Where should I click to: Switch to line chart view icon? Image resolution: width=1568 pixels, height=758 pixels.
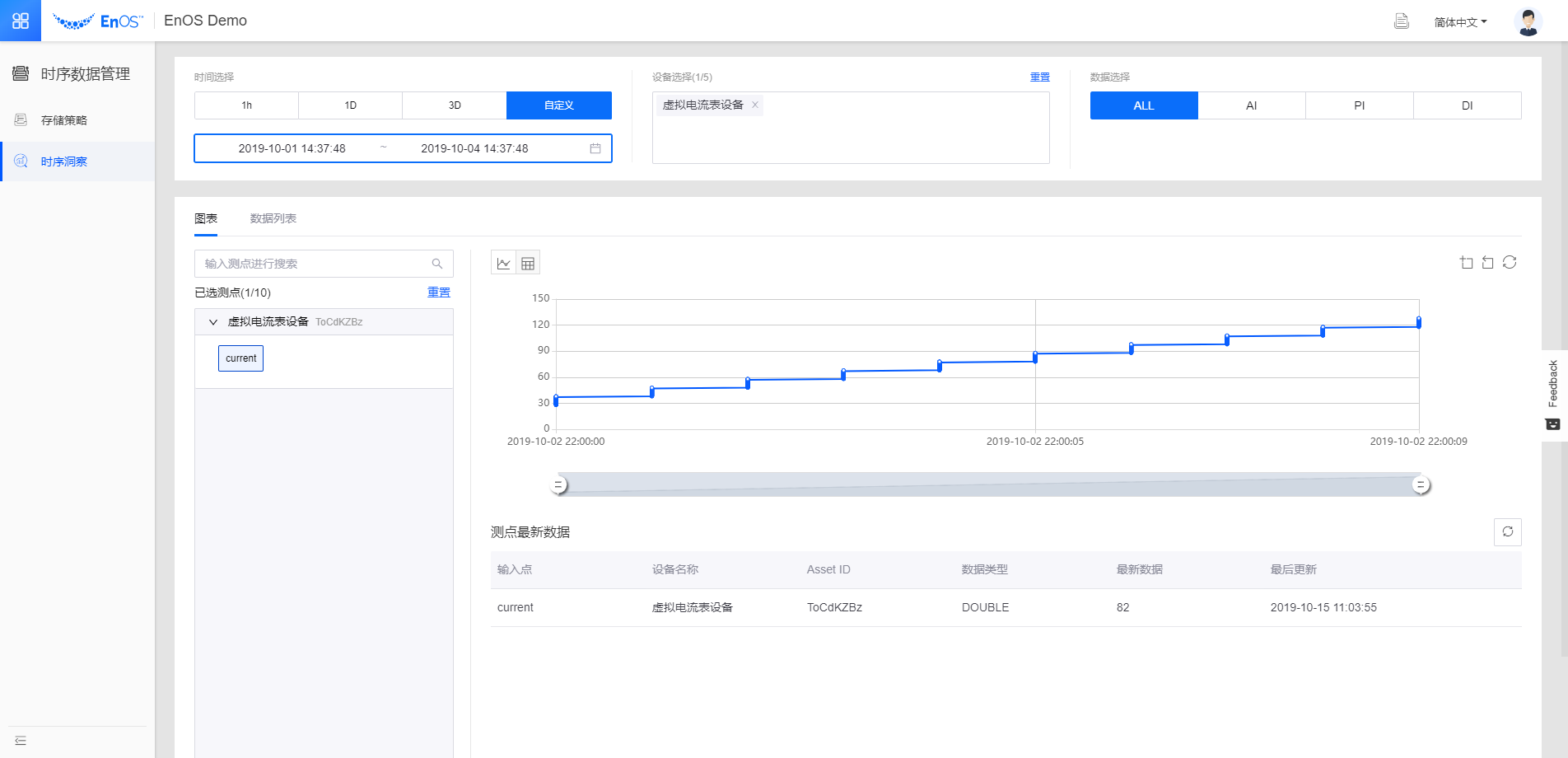point(503,264)
